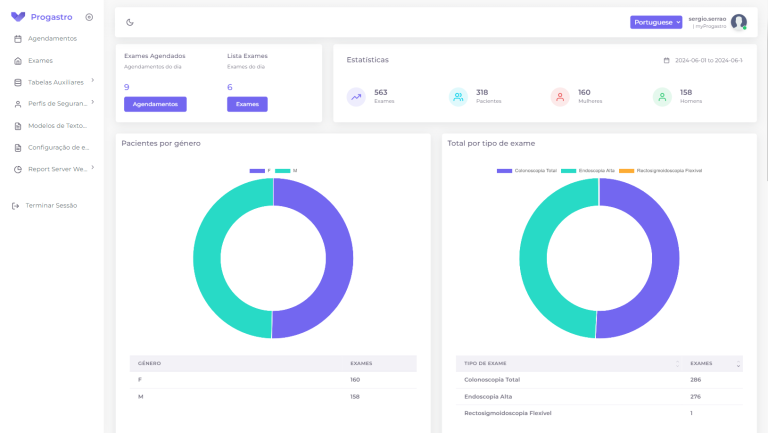Toggle Endoscopia Alta legend swatch

click(x=569, y=171)
